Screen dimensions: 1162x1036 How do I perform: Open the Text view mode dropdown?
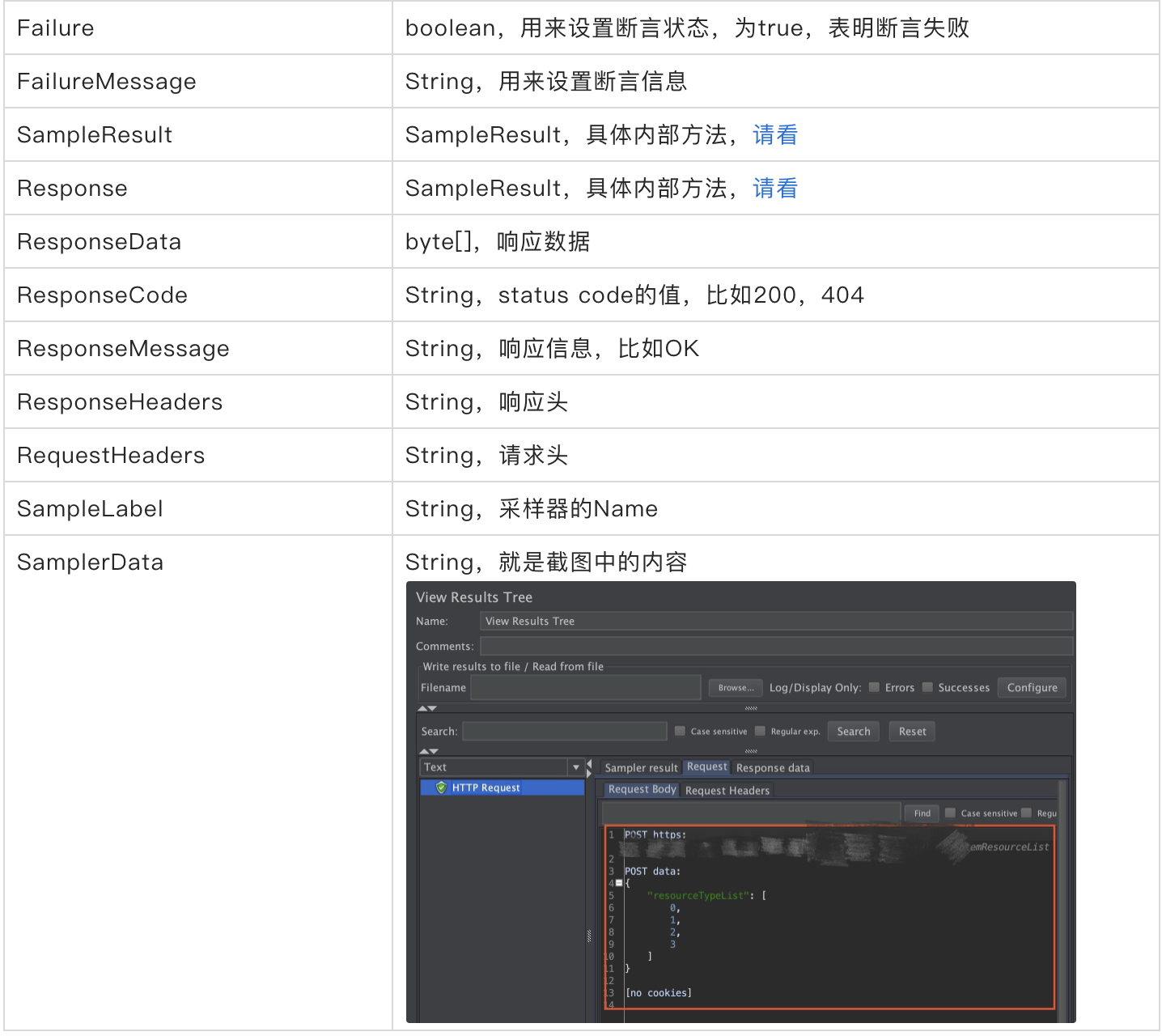pos(575,766)
